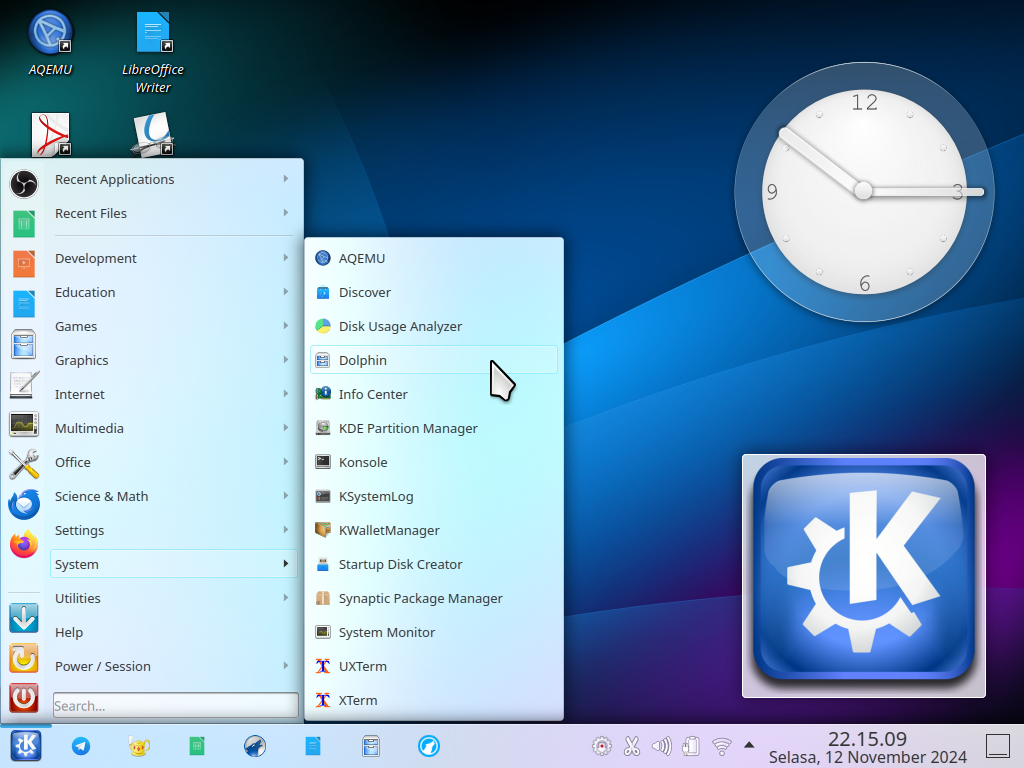Click the digital clock showing 22.15.09
The height and width of the screenshot is (768, 1024).
tap(867, 739)
